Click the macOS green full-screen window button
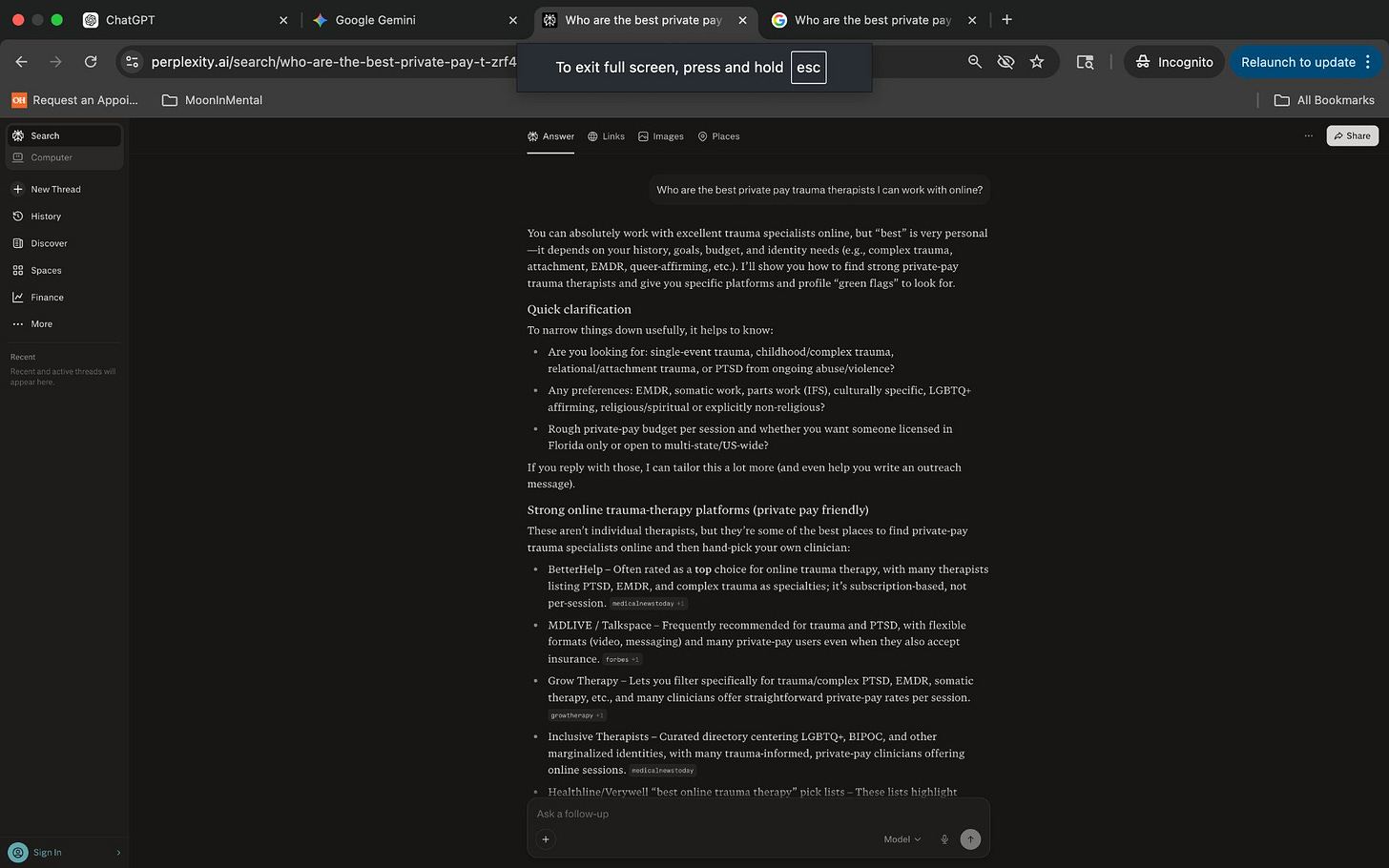The image size is (1389, 868). [x=57, y=20]
